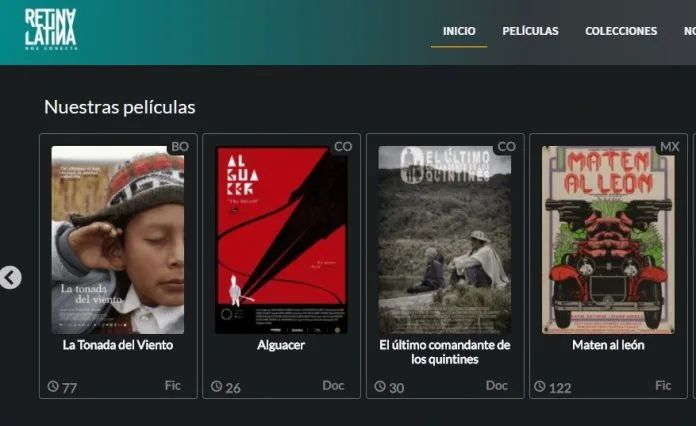Open the Inicio tab
696x426 pixels.
(x=459, y=31)
